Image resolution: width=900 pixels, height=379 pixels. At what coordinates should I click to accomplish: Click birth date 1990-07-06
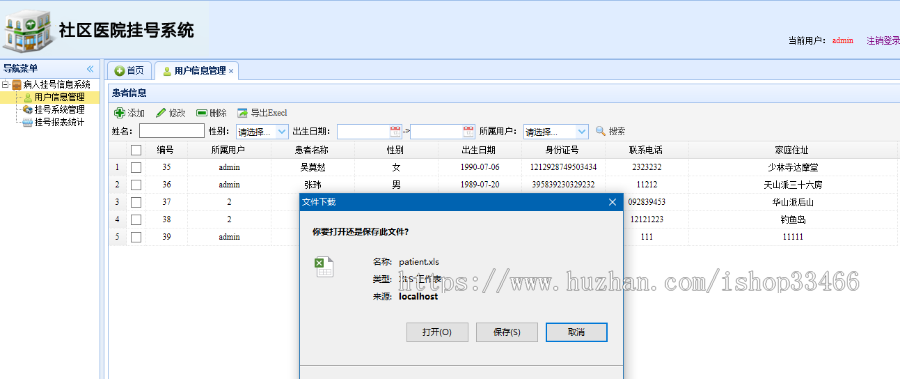(x=480, y=168)
